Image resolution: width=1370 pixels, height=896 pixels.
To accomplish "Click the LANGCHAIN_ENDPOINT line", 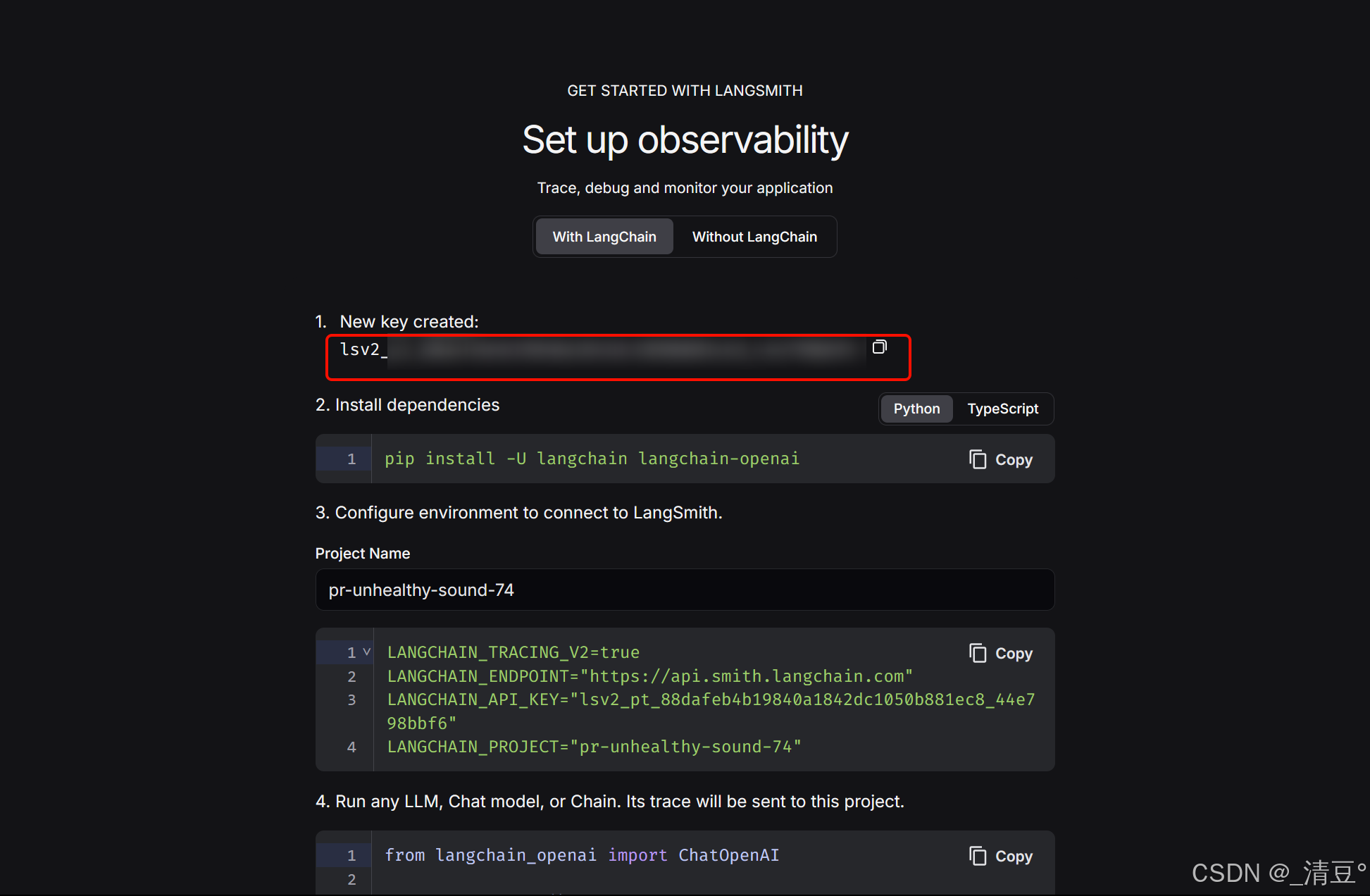I will pyautogui.click(x=649, y=676).
